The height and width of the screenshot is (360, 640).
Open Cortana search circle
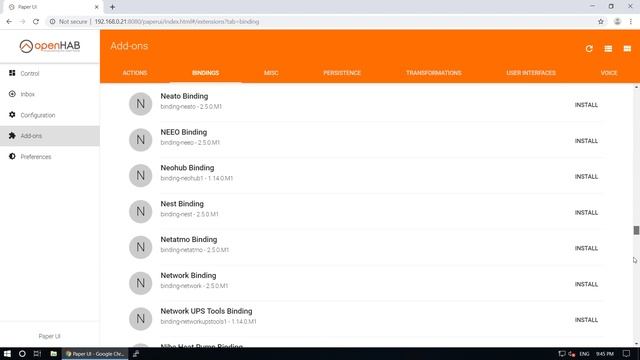22,354
